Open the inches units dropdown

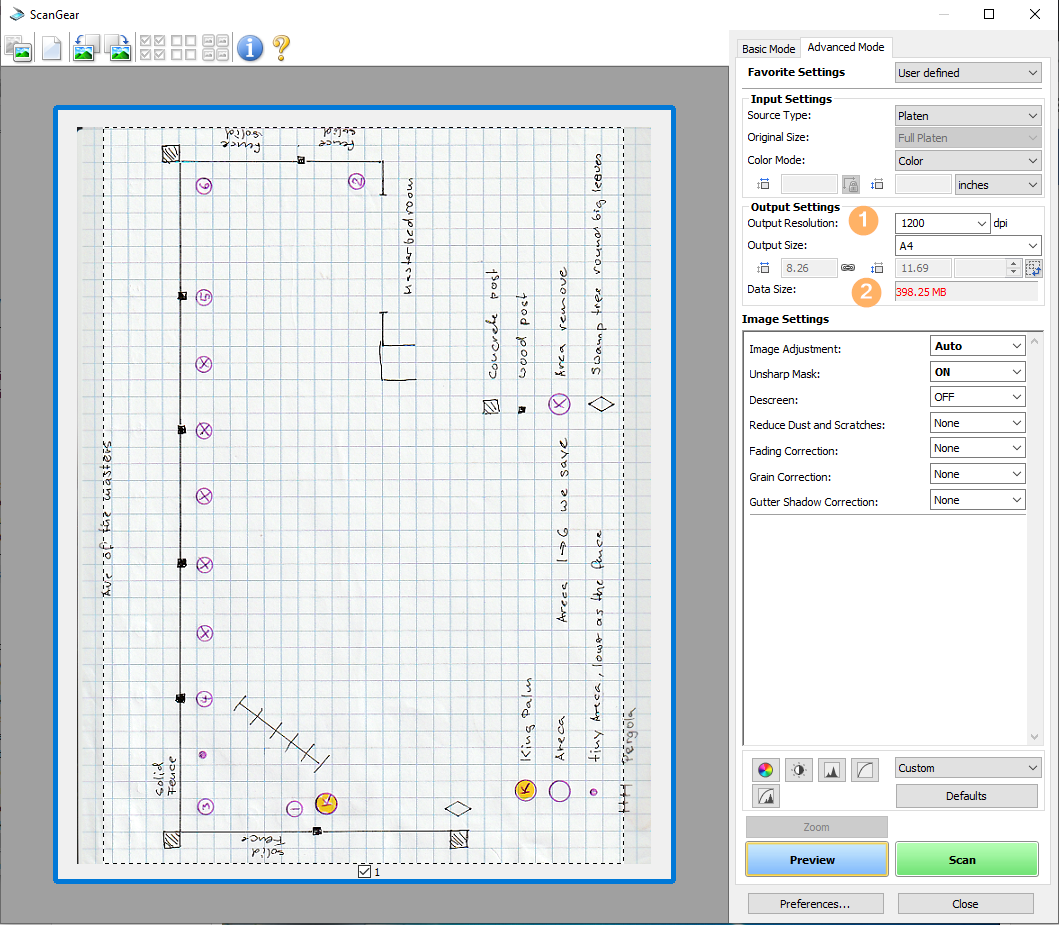[x=998, y=184]
